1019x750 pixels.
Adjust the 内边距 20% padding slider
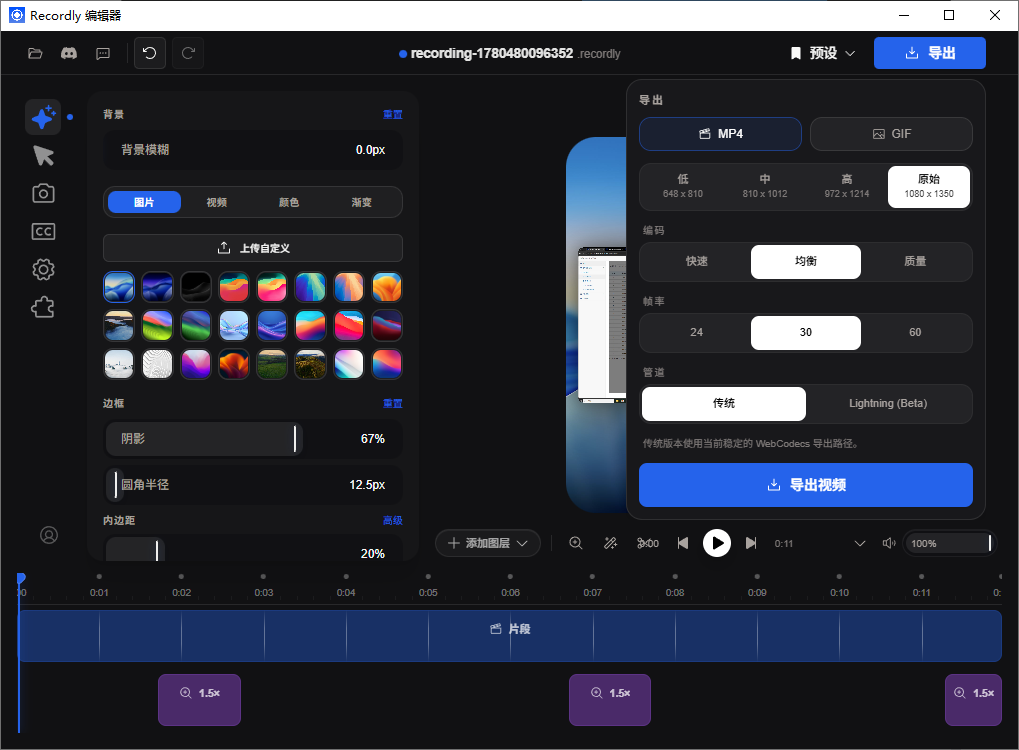pyautogui.click(x=253, y=550)
